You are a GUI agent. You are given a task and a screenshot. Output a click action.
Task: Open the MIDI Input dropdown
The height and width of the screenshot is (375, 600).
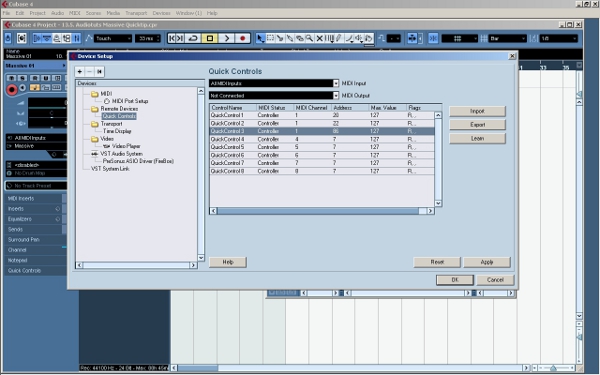point(274,83)
